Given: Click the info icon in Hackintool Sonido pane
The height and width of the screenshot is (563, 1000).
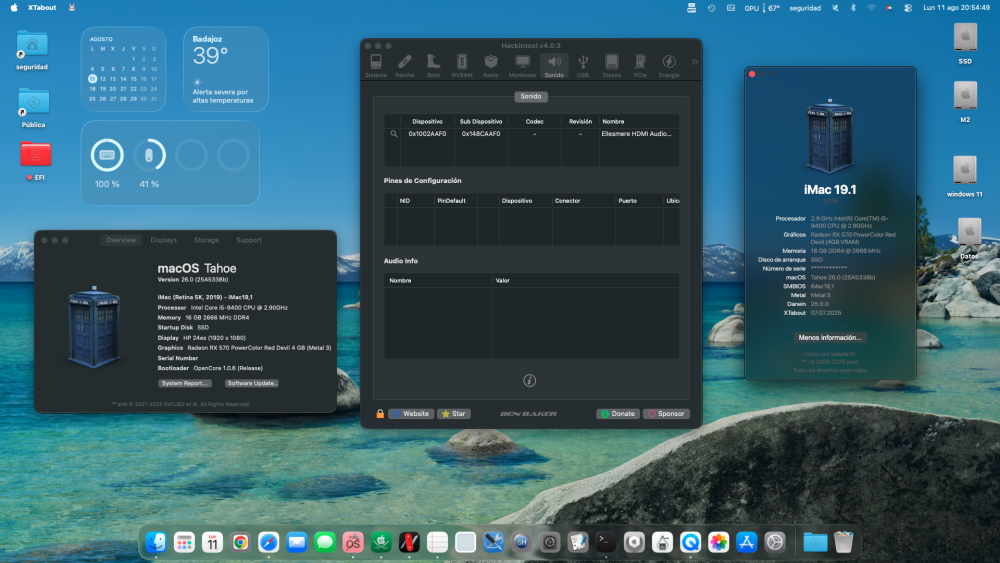Looking at the screenshot, I should tap(529, 381).
